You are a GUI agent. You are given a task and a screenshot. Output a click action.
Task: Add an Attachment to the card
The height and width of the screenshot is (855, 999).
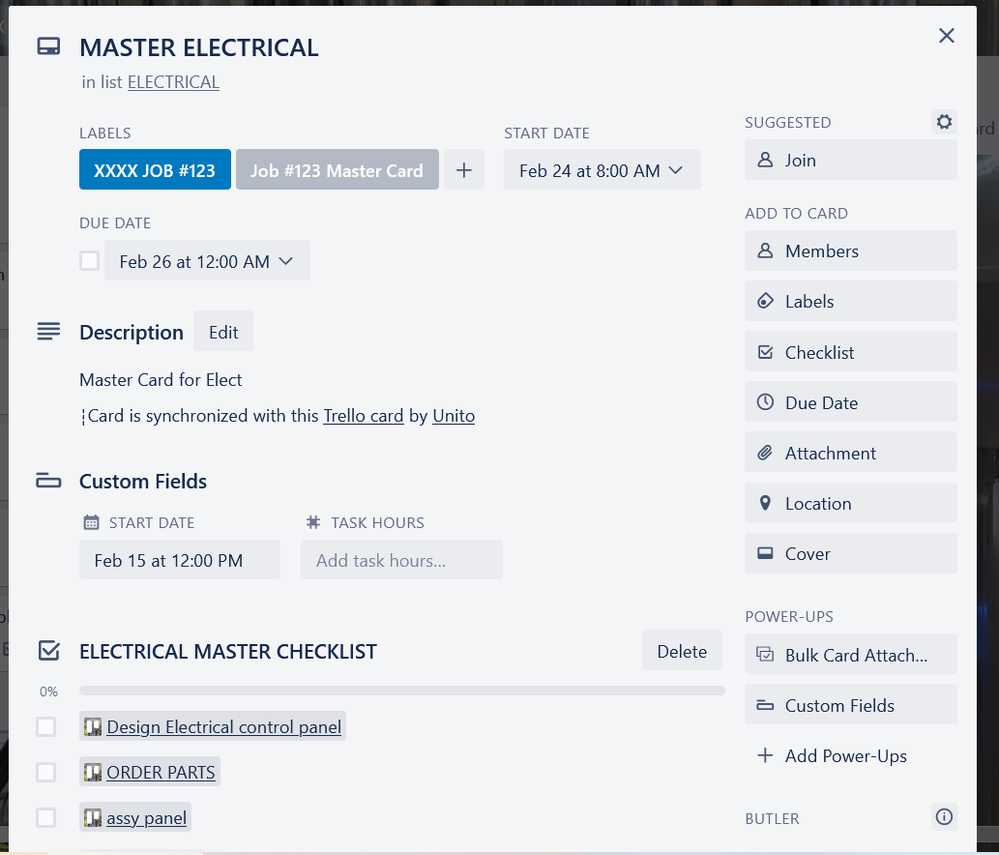(x=851, y=452)
